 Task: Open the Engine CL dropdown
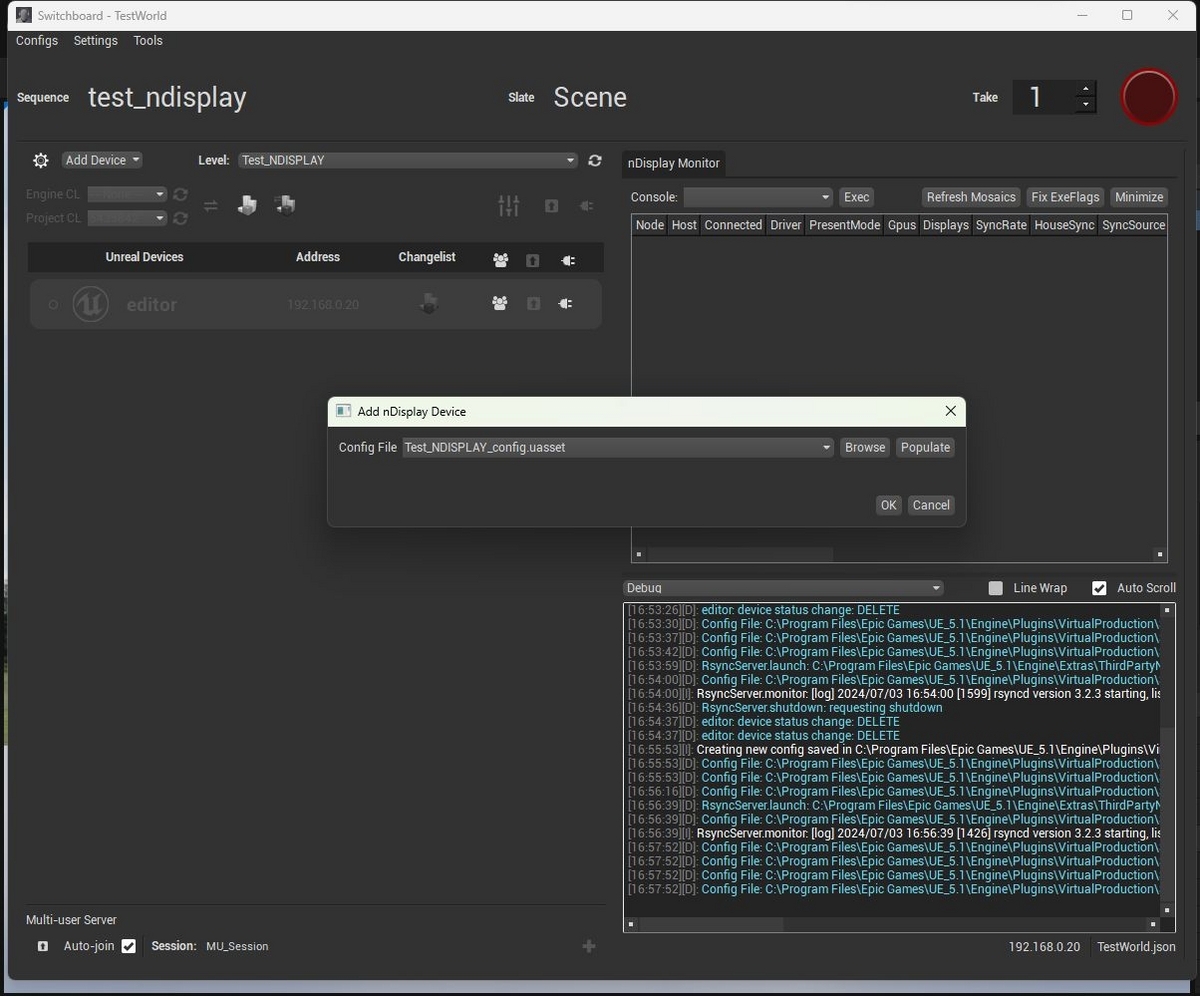coord(127,194)
